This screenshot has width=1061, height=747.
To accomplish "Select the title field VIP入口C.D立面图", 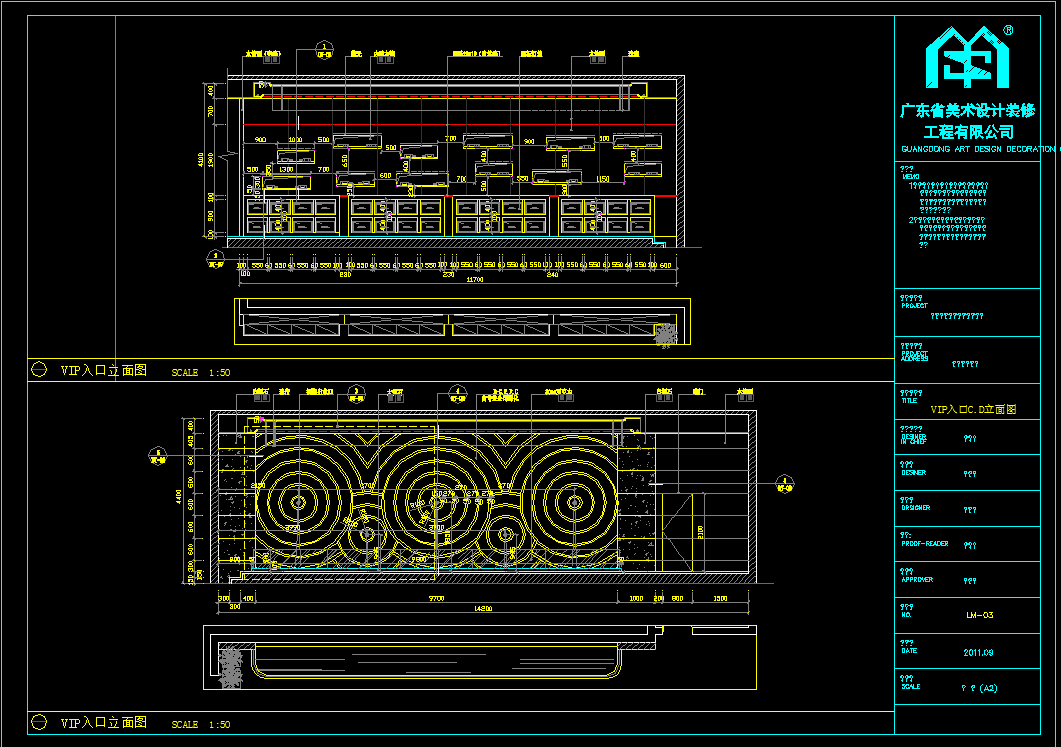I will point(973,409).
